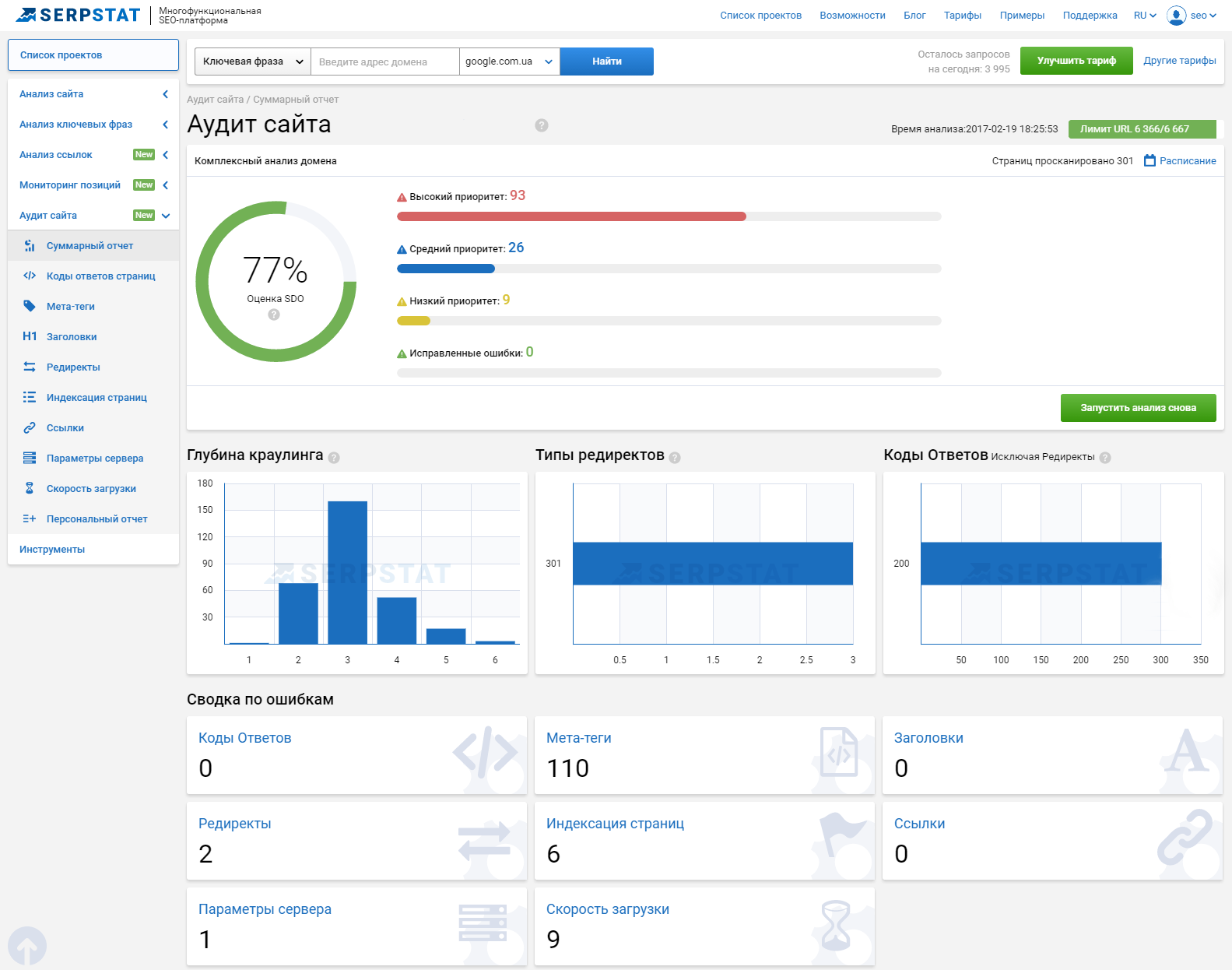Click the domain address input field

click(384, 62)
